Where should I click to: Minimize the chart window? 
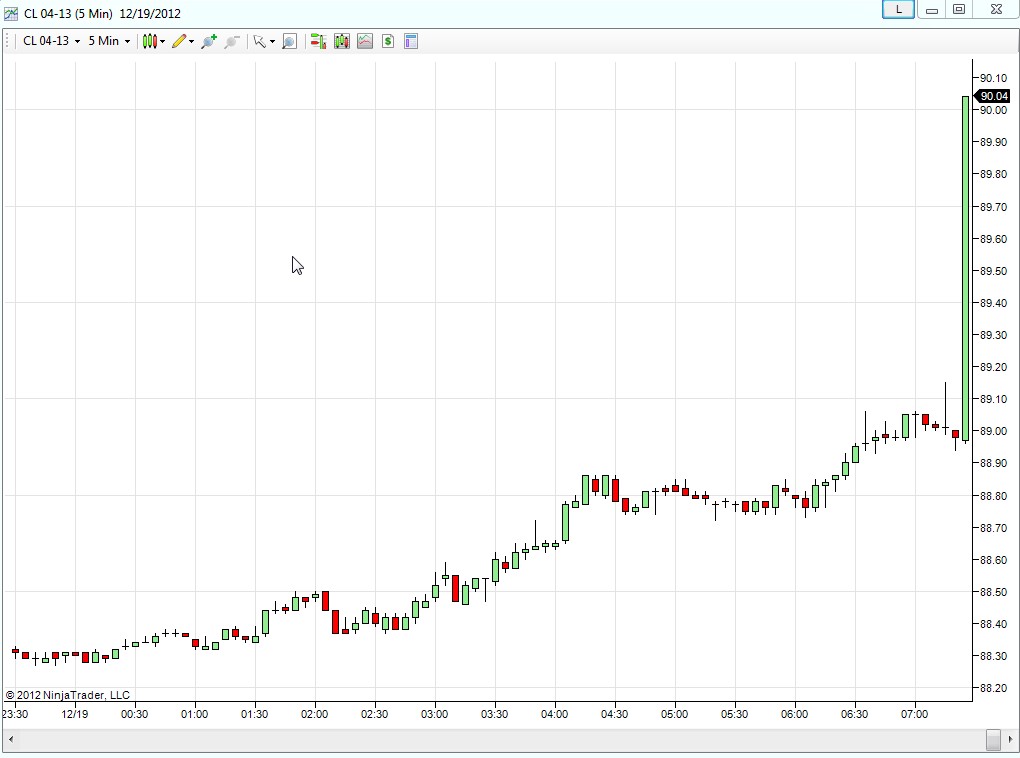932,9
